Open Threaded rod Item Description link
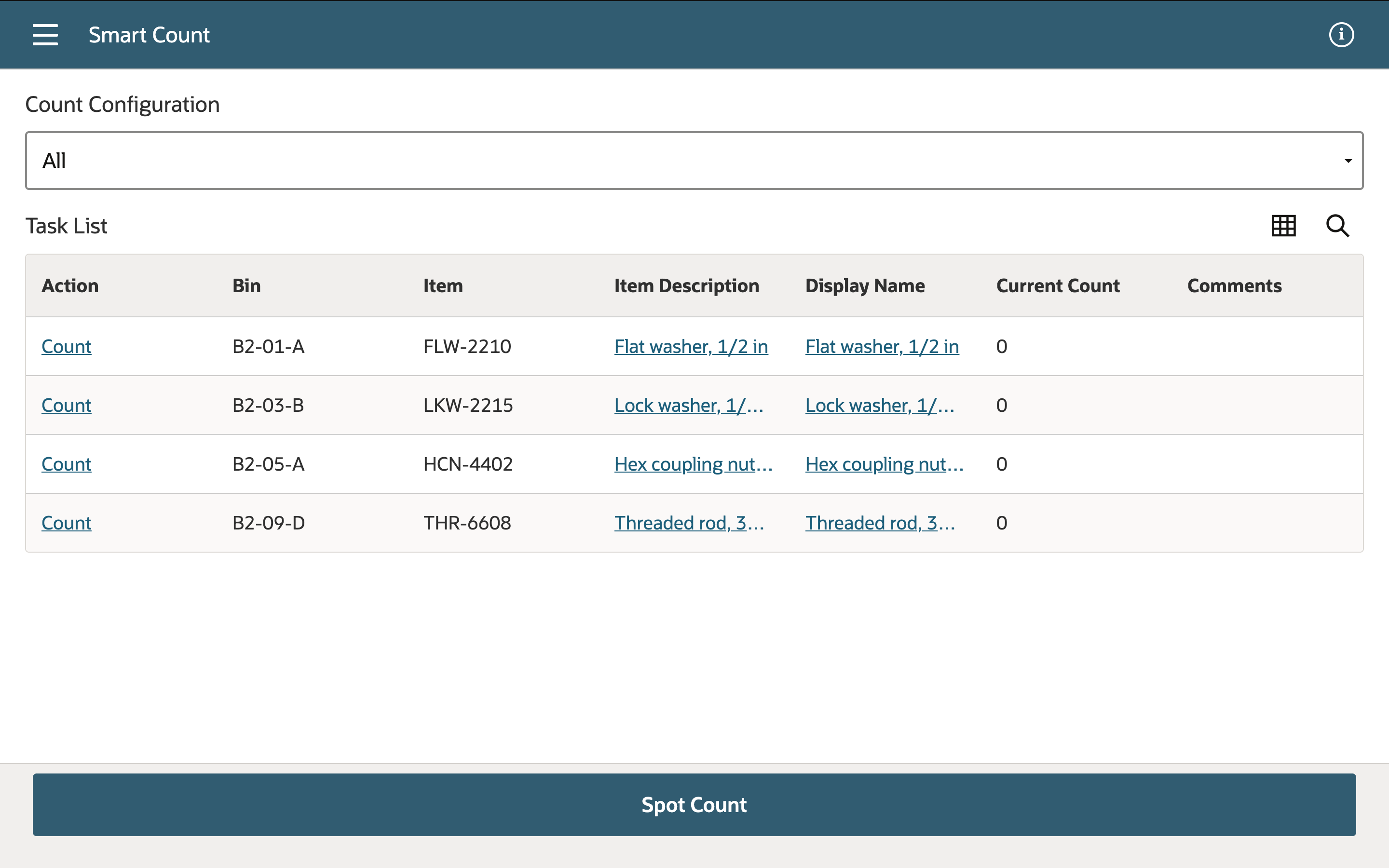Screen dimensions: 1389x868 pos(689,523)
